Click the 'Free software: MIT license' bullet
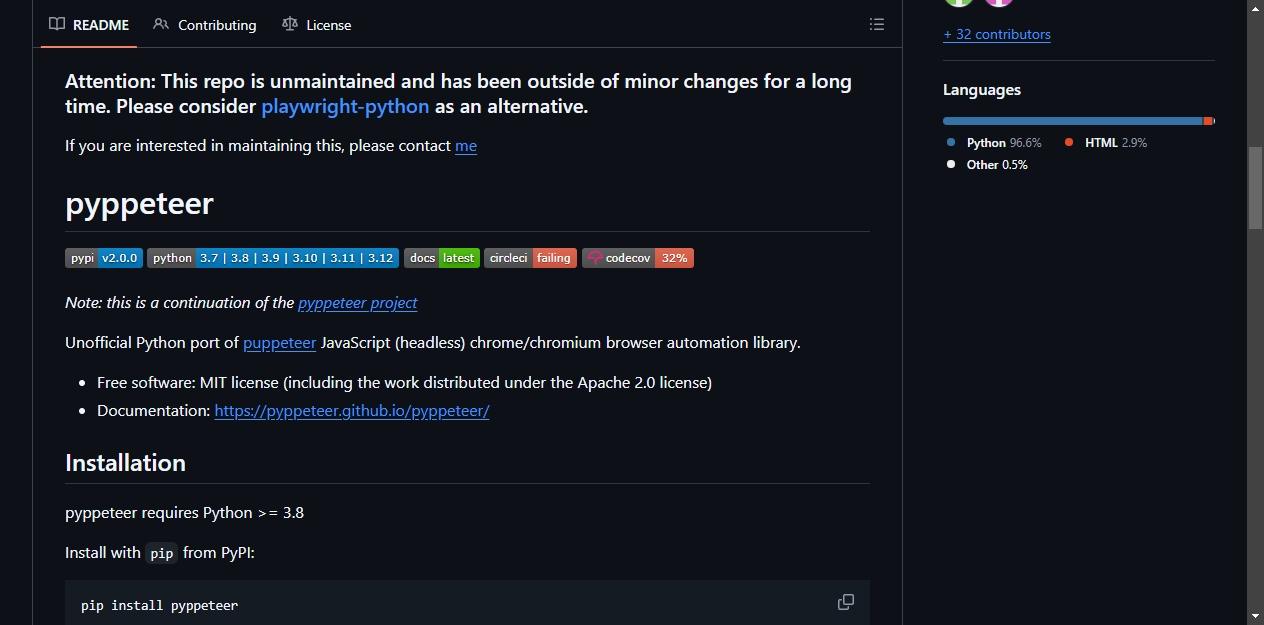This screenshot has width=1264, height=625. coord(404,383)
